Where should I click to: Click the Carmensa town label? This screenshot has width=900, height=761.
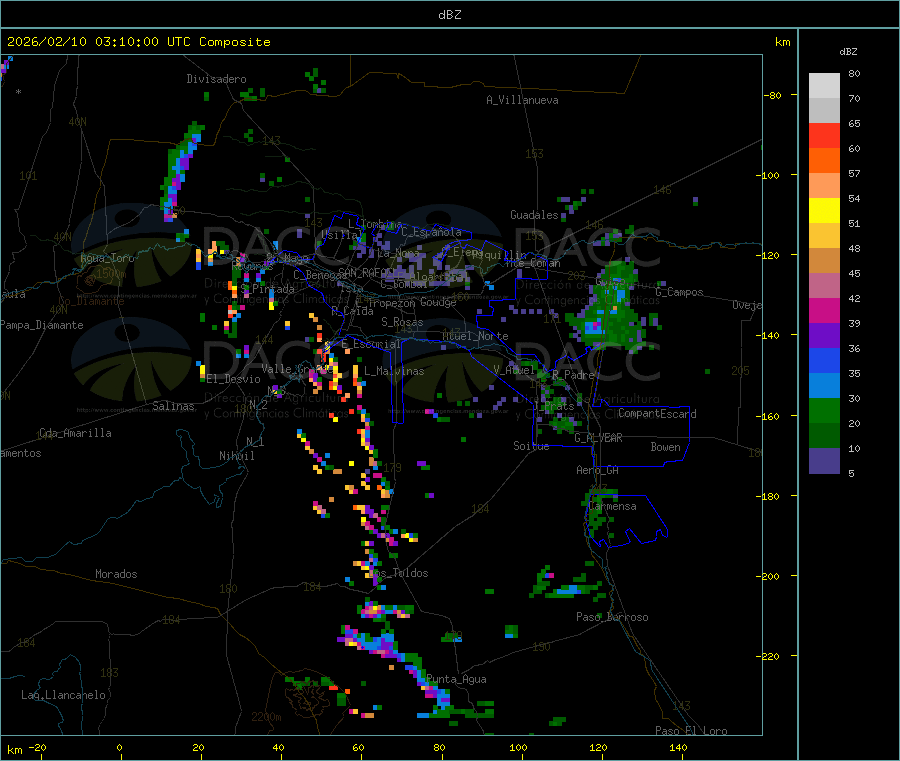[612, 507]
